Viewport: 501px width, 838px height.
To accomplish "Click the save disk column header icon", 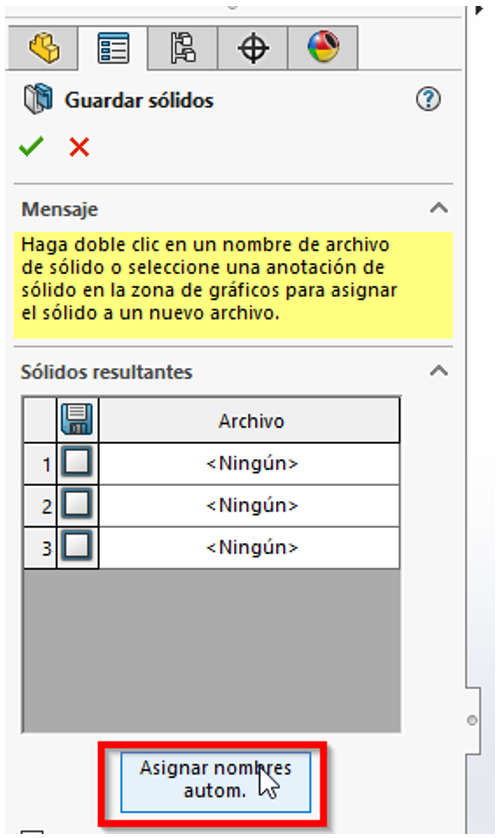I will pyautogui.click(x=77, y=420).
